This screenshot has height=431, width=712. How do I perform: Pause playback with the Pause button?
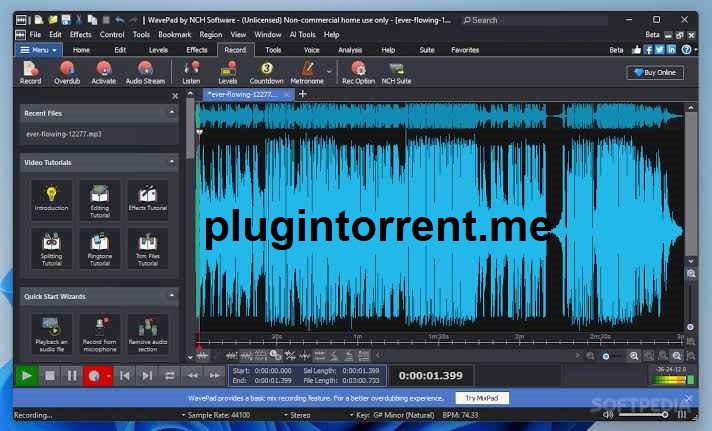click(72, 376)
